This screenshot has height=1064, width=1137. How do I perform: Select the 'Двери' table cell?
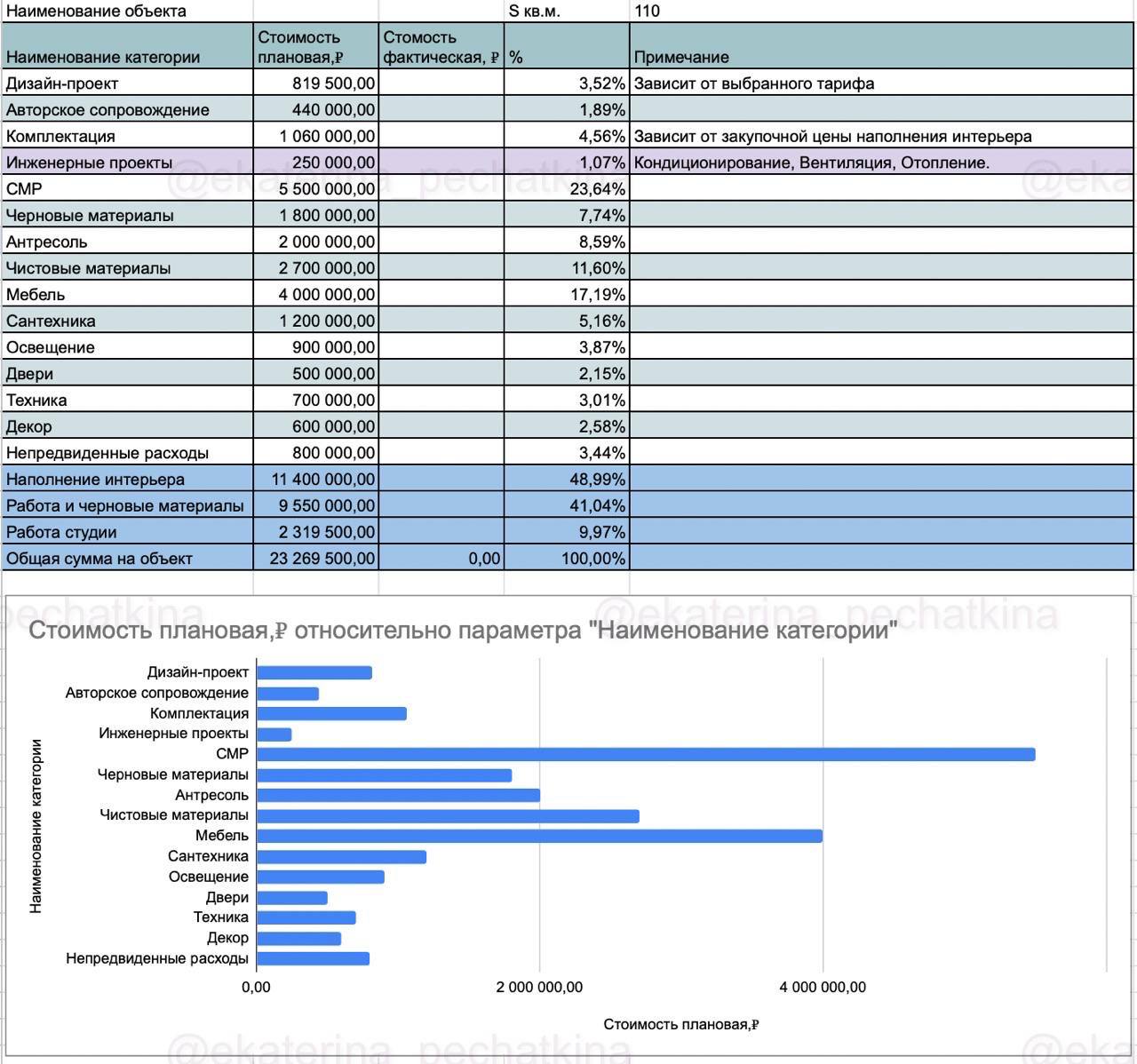pyautogui.click(x=127, y=374)
